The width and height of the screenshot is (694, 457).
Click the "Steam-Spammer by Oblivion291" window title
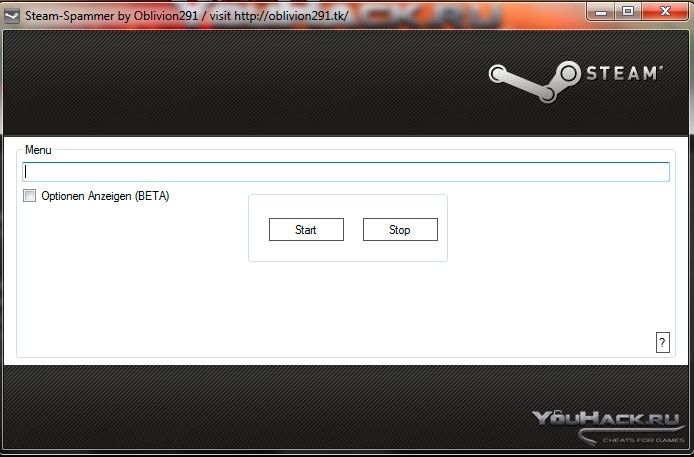[x=112, y=16]
